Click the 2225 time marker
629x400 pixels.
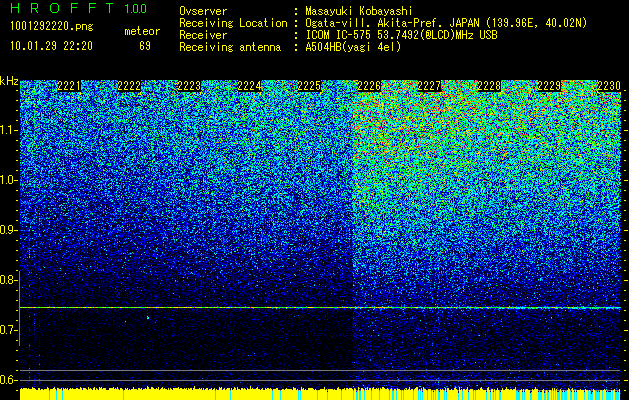coord(309,86)
